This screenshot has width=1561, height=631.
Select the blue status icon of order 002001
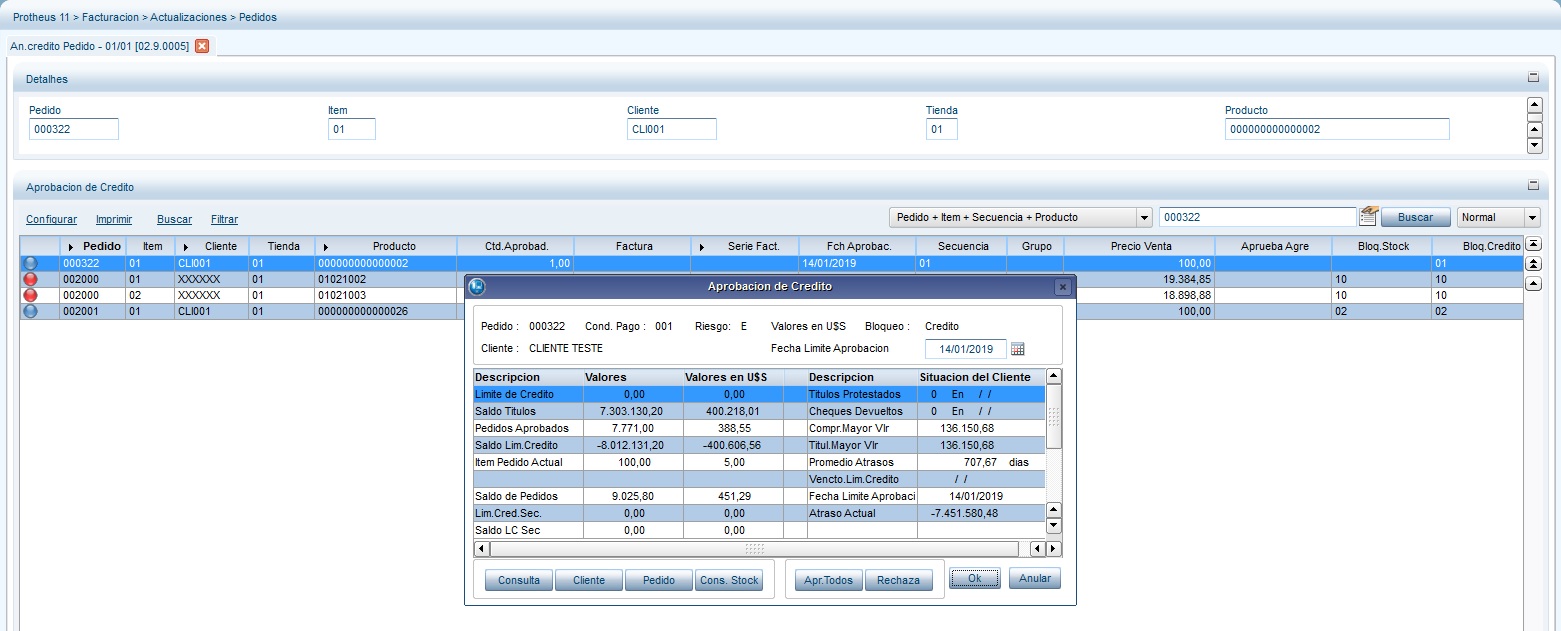[x=30, y=311]
